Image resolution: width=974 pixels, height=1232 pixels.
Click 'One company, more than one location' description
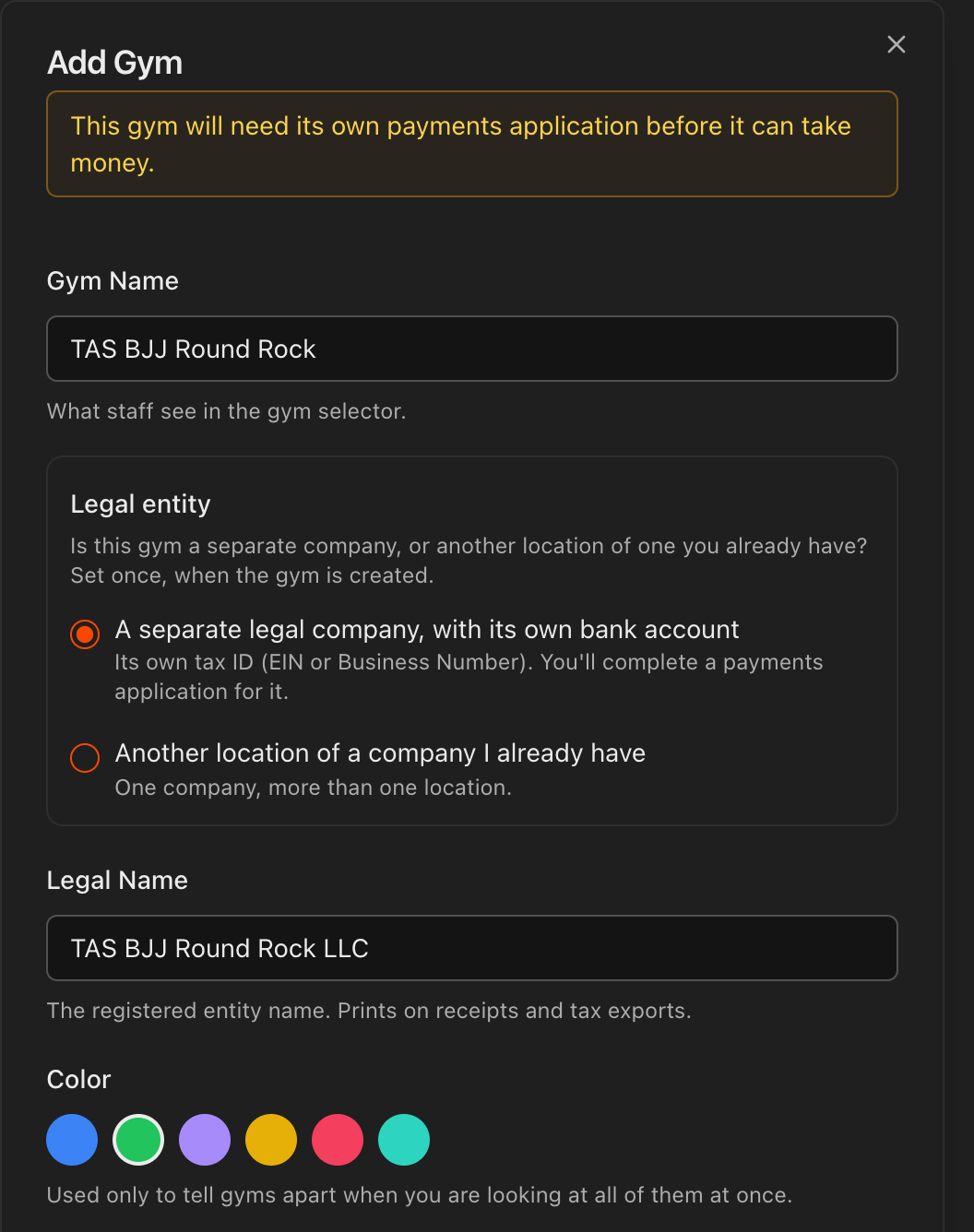click(x=314, y=788)
